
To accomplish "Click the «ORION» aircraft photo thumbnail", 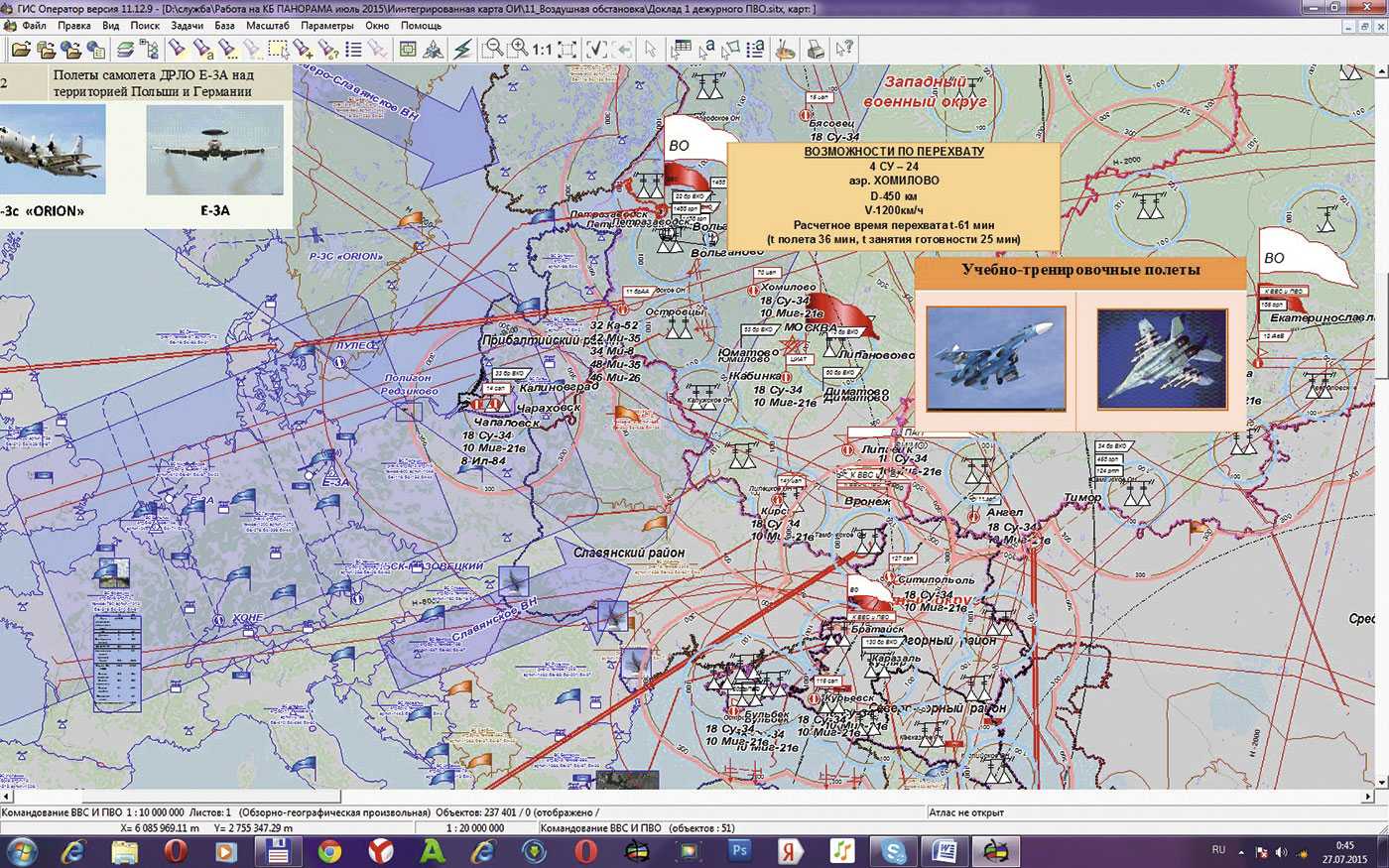I will (x=52, y=150).
